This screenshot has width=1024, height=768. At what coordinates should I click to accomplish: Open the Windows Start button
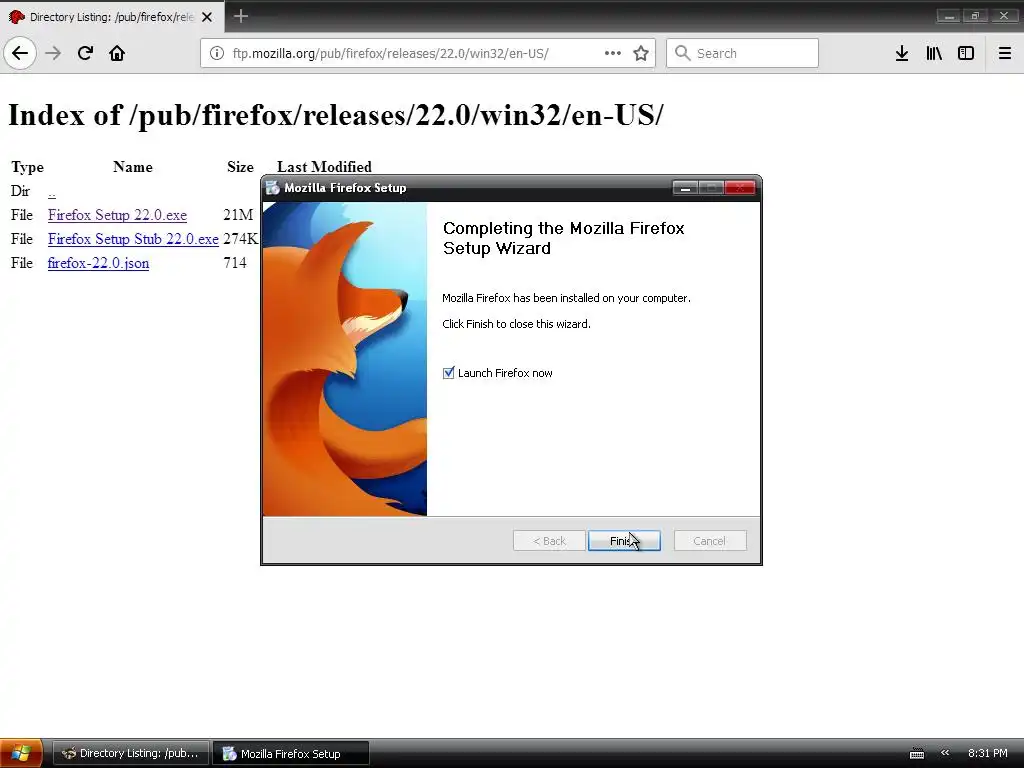tap(21, 753)
